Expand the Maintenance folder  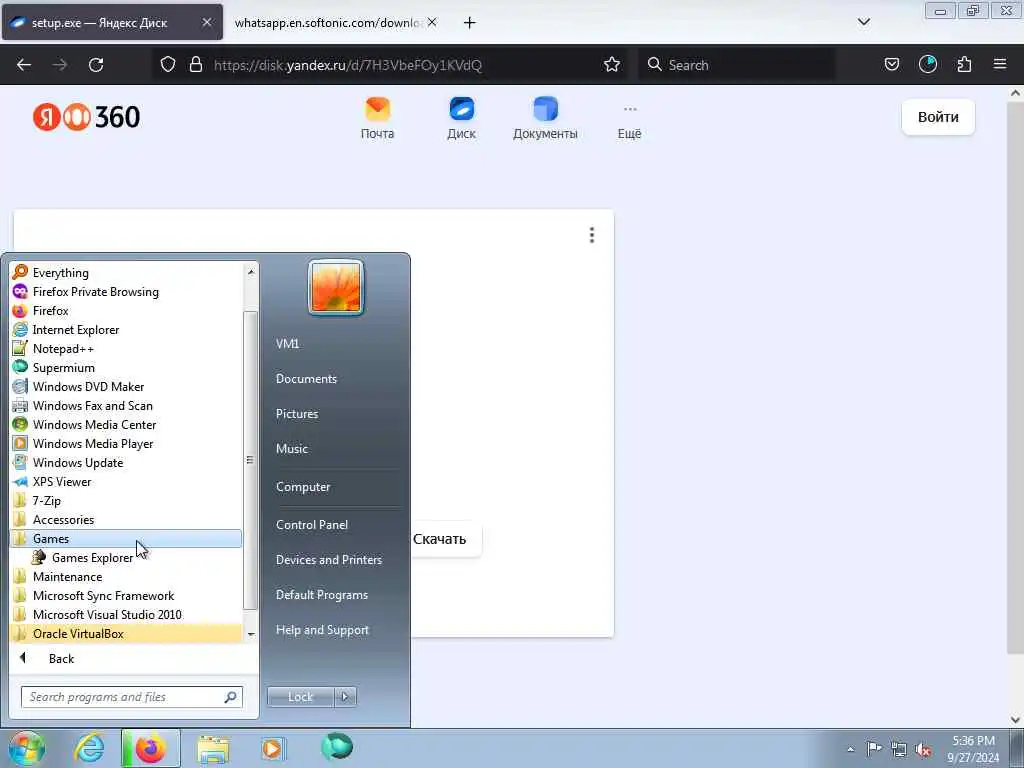coord(126,577)
